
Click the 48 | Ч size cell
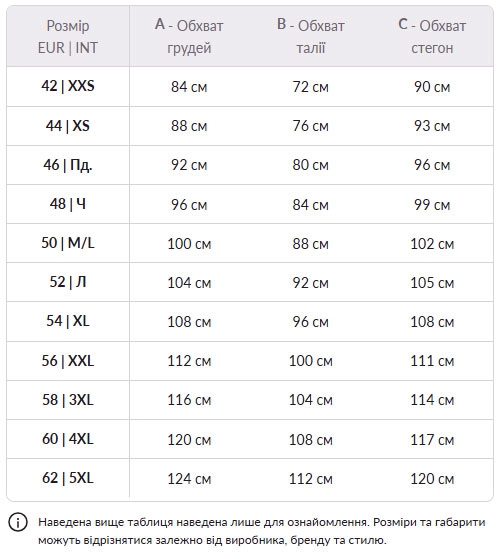click(x=68, y=204)
